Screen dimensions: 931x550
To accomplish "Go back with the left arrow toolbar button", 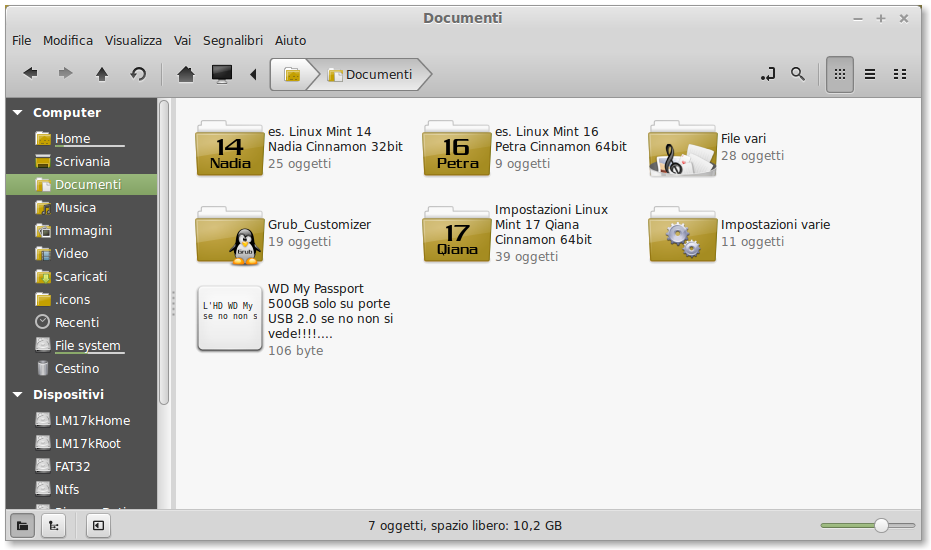I will [x=30, y=74].
